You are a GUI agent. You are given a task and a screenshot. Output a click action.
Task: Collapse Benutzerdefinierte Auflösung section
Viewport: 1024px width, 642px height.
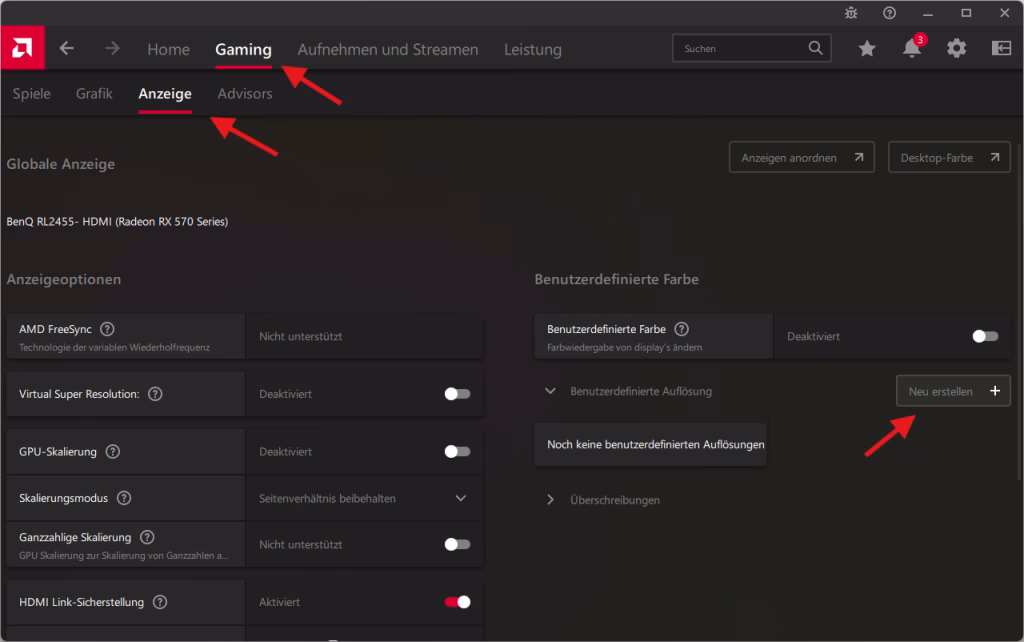point(549,391)
